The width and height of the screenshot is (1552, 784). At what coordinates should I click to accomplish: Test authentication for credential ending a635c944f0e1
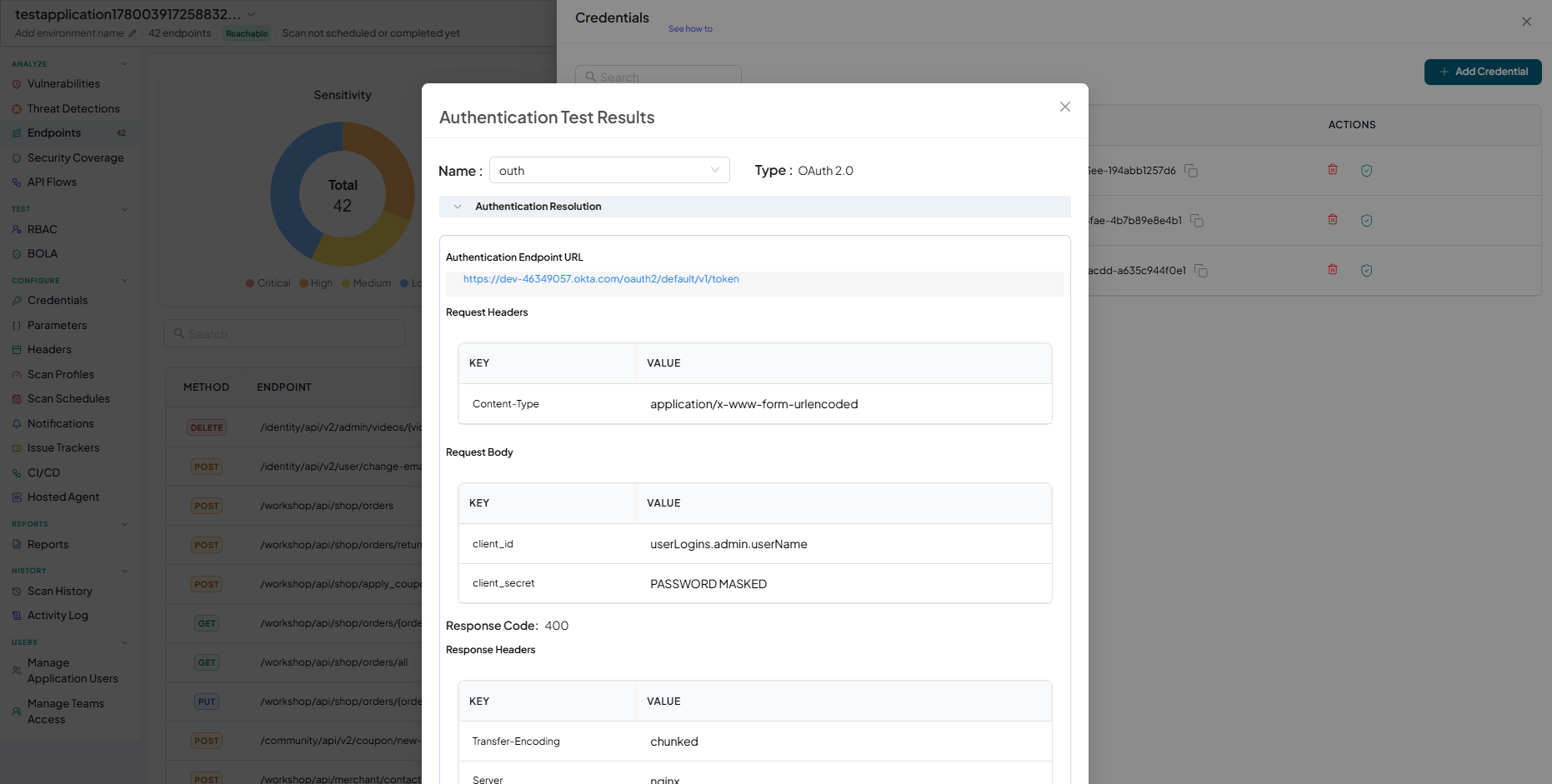tap(1366, 270)
